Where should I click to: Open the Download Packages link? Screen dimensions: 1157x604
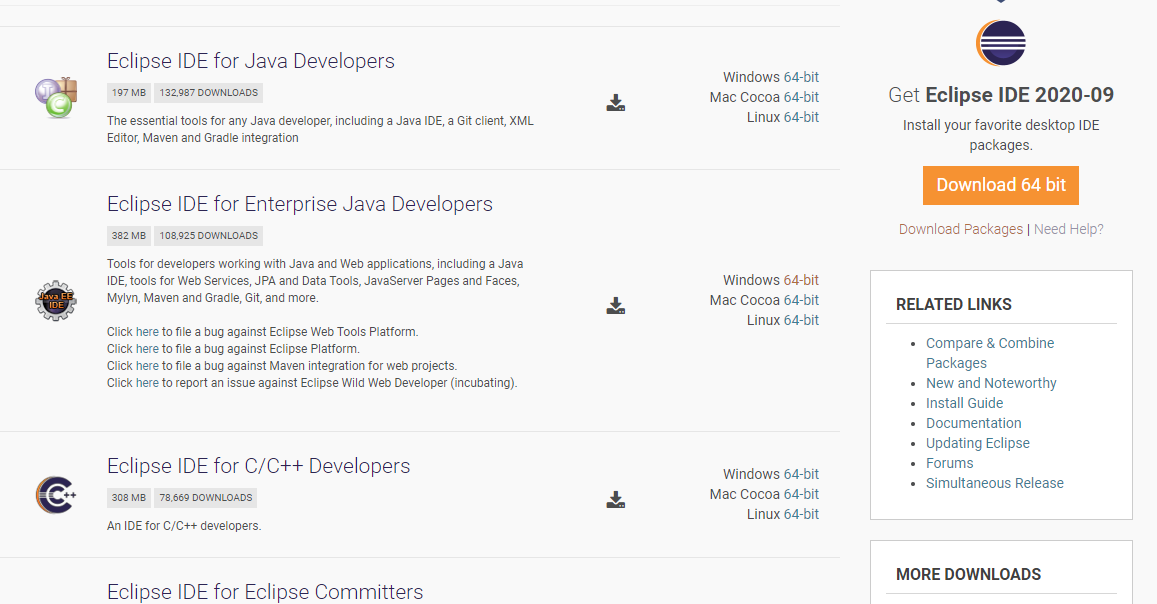point(961,229)
